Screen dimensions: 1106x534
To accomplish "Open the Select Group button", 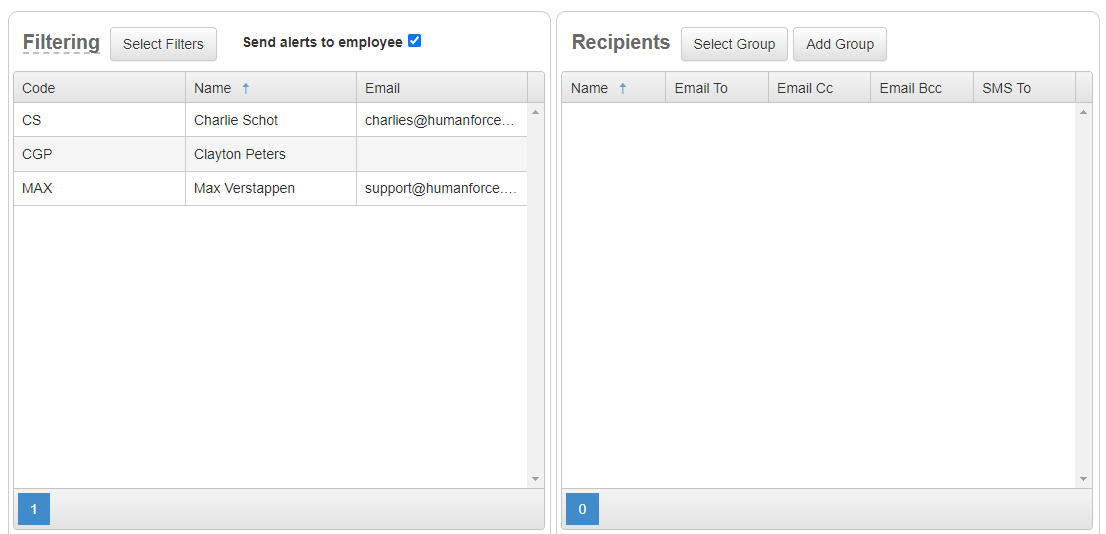I will 734,44.
